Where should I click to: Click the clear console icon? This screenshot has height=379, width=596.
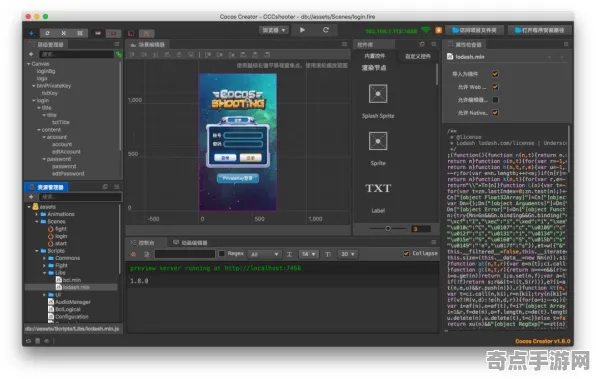(133, 254)
